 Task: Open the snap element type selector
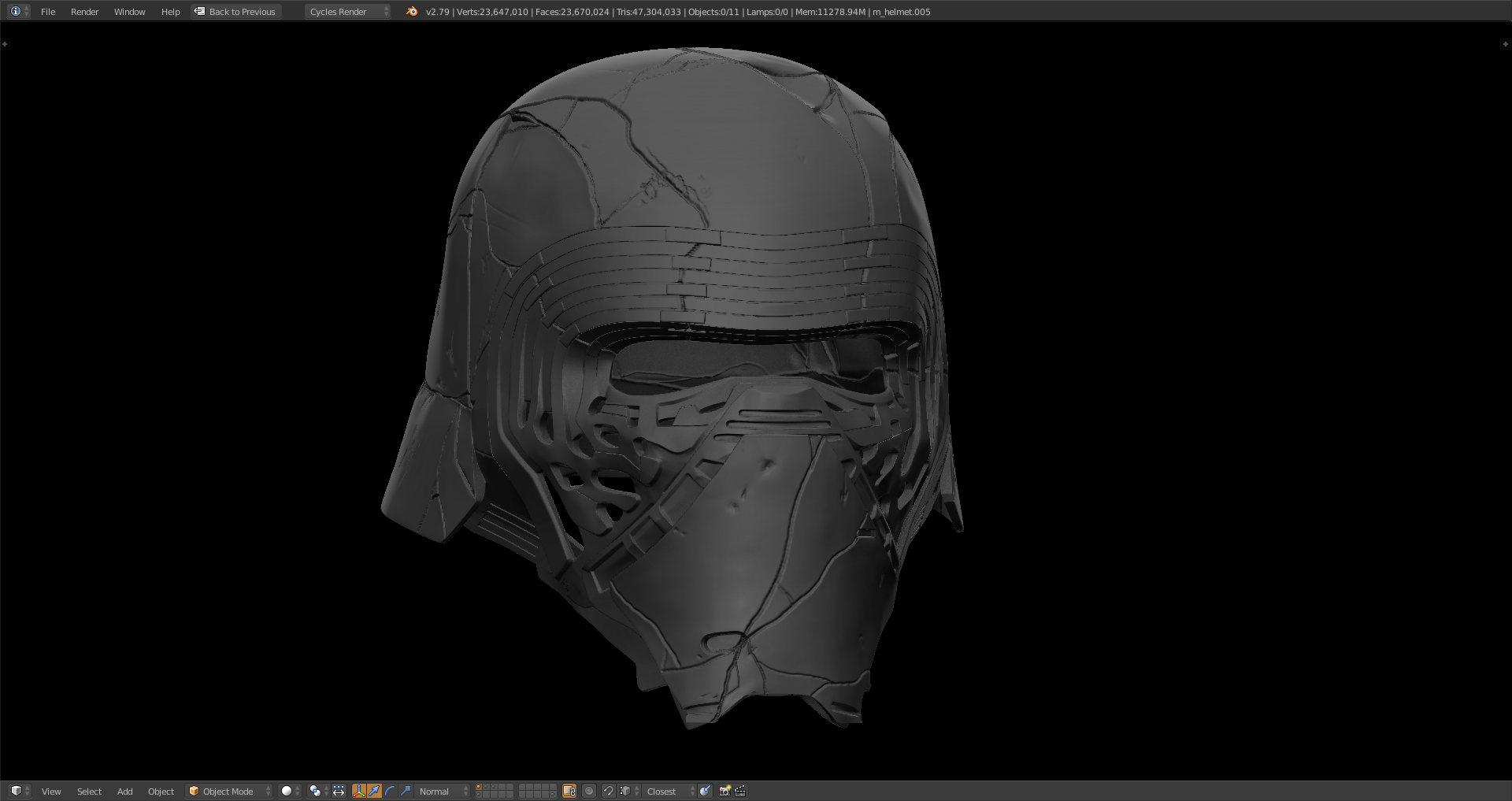628,791
